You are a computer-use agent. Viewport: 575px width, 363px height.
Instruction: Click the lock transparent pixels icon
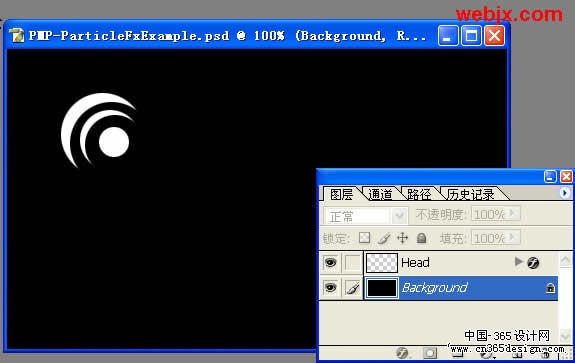pos(364,238)
